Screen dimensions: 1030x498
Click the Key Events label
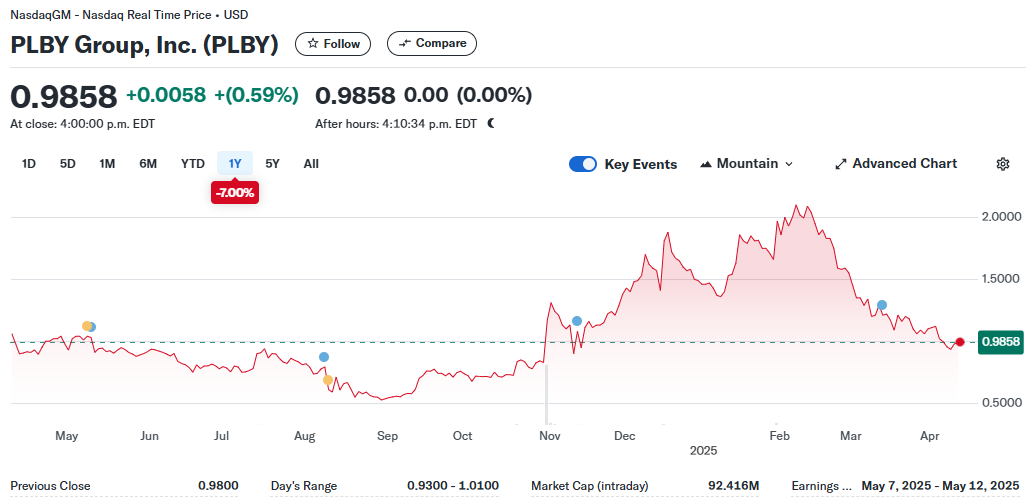click(x=640, y=164)
